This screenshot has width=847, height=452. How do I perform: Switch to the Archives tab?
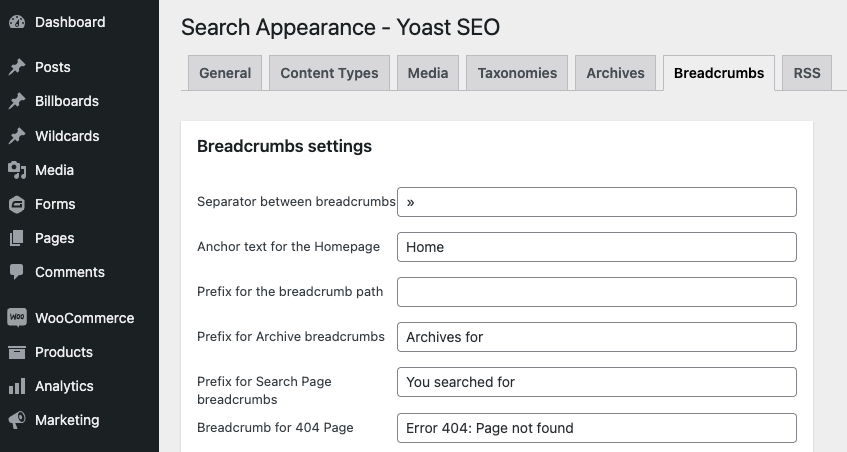[615, 73]
